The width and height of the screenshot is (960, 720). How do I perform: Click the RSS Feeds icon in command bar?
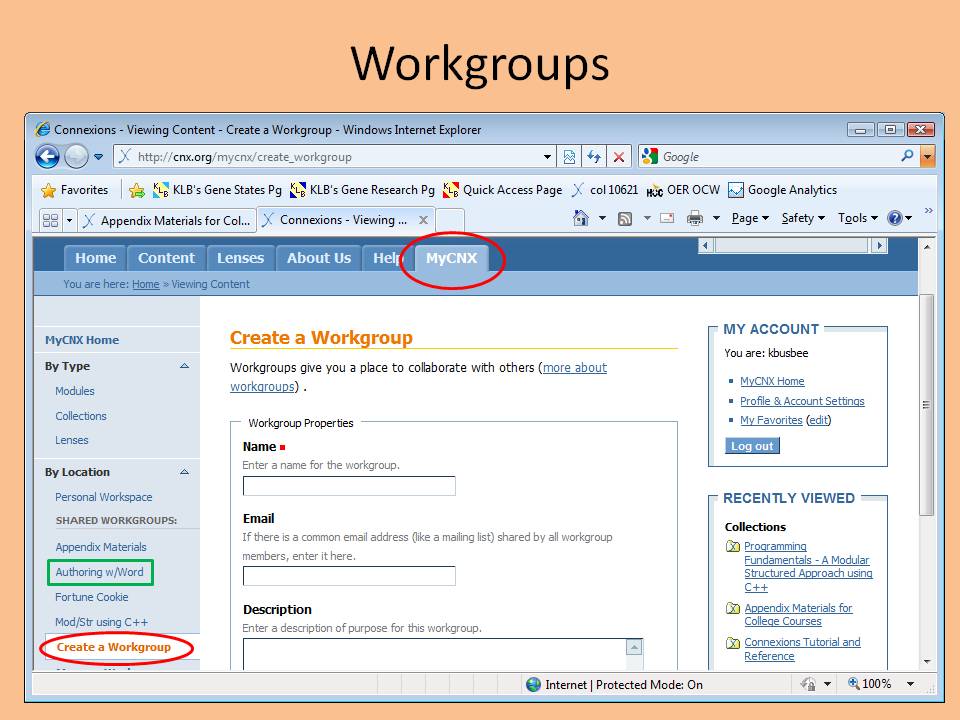[624, 219]
